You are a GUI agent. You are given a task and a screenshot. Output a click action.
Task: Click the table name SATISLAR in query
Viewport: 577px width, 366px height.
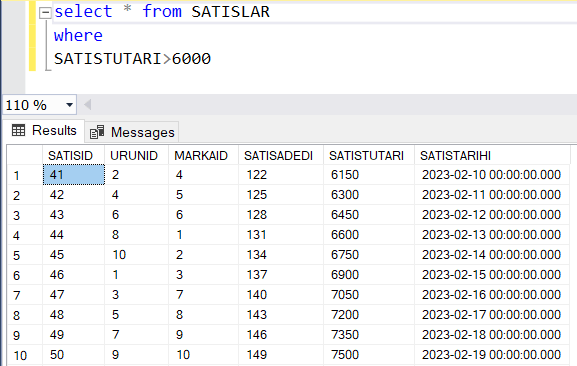[230, 12]
